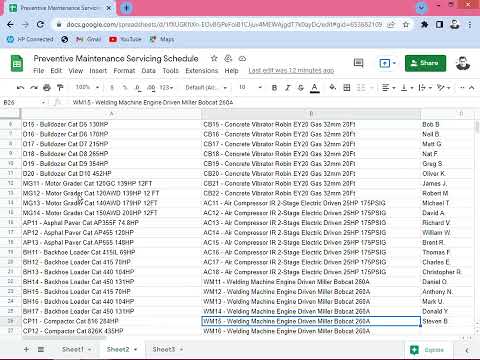Open zoom level dropdown
Image resolution: width=480 pixels, height=360 pixels.
point(87,87)
